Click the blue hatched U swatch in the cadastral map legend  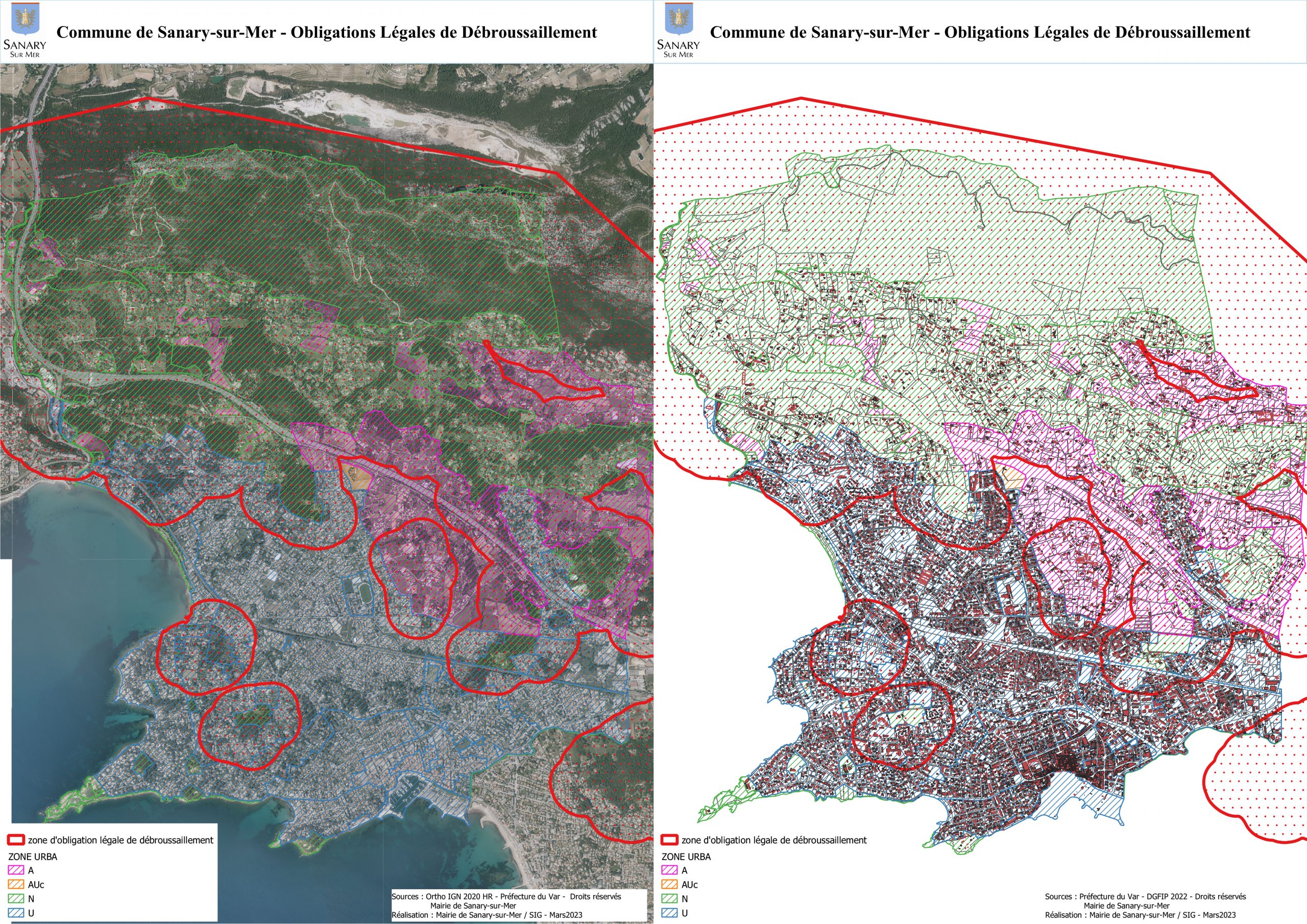click(669, 913)
